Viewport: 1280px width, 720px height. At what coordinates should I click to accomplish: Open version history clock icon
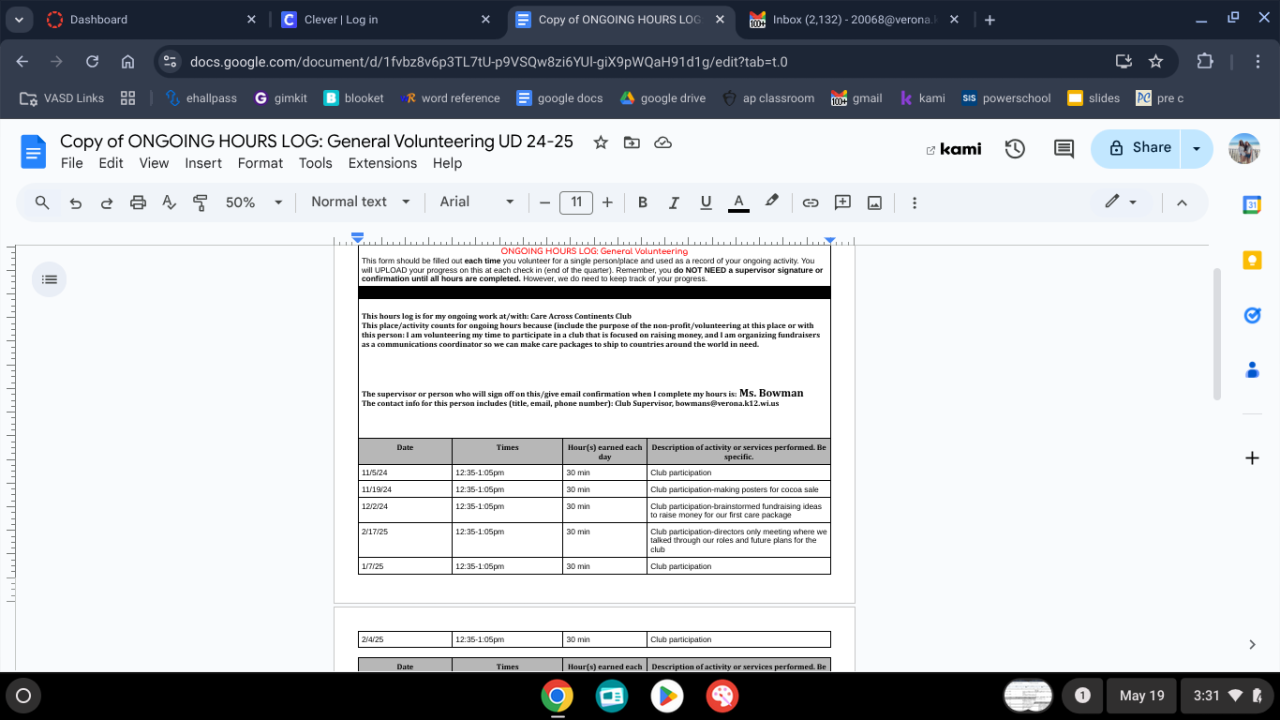[x=1015, y=149]
